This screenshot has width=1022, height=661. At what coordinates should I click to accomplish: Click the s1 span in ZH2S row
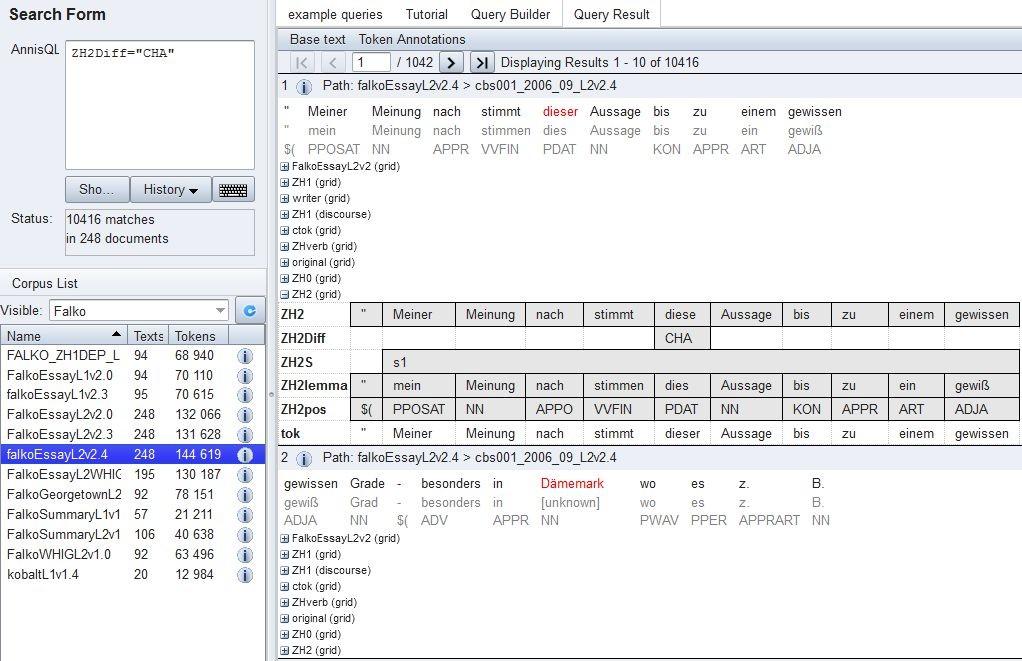700,362
